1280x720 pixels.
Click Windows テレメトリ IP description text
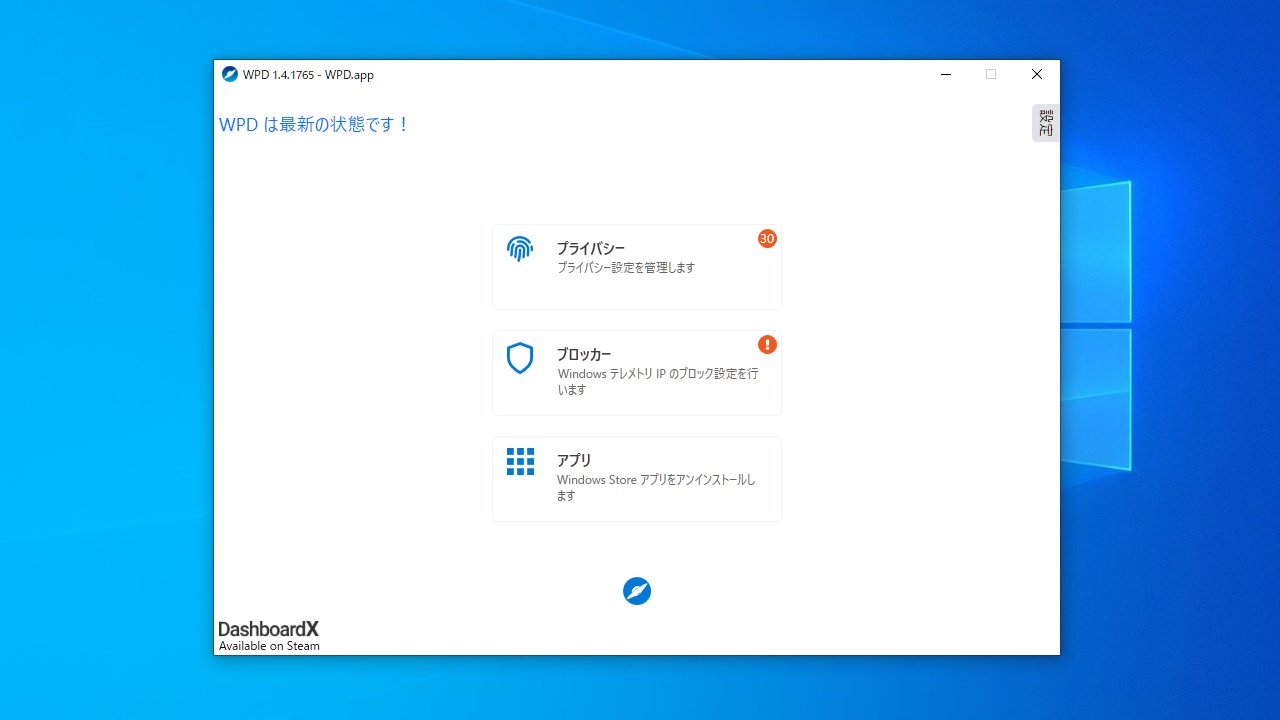point(658,381)
